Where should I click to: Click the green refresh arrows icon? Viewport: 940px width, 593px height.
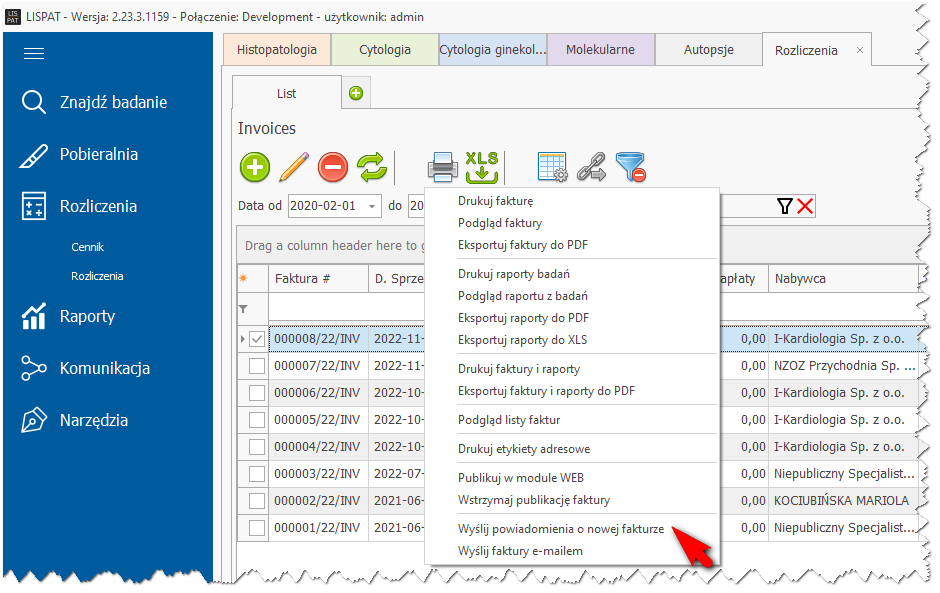pos(372,167)
